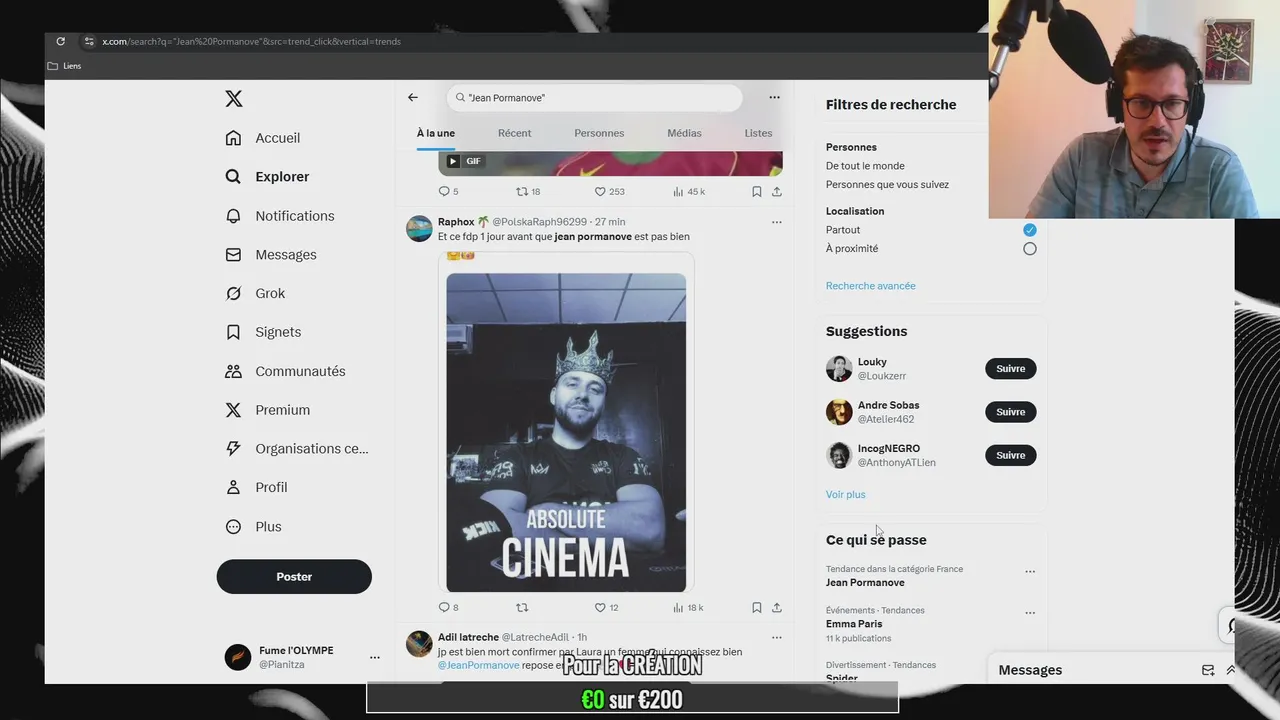Click the Communautés people icon
This screenshot has height=720, width=1280.
click(x=233, y=371)
